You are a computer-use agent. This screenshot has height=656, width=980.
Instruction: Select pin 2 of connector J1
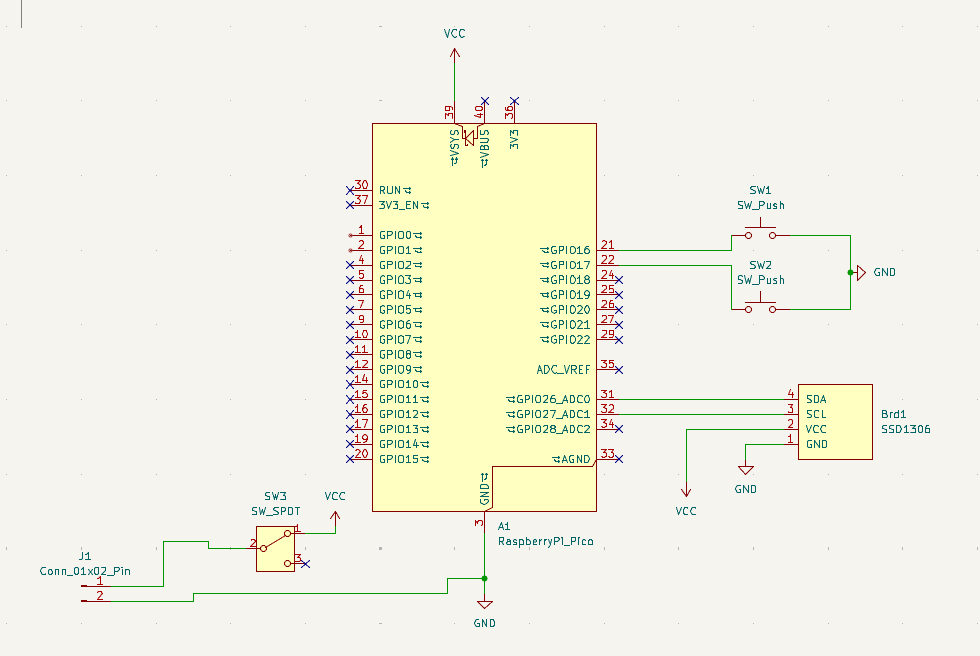(x=96, y=600)
